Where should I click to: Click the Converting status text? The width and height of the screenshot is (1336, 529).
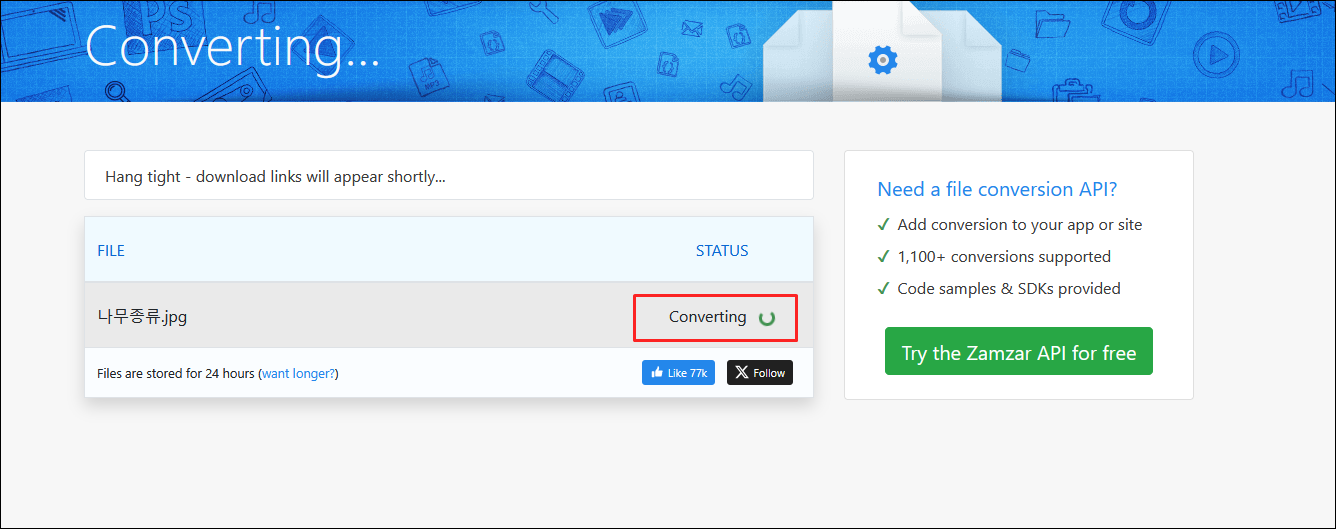(707, 317)
